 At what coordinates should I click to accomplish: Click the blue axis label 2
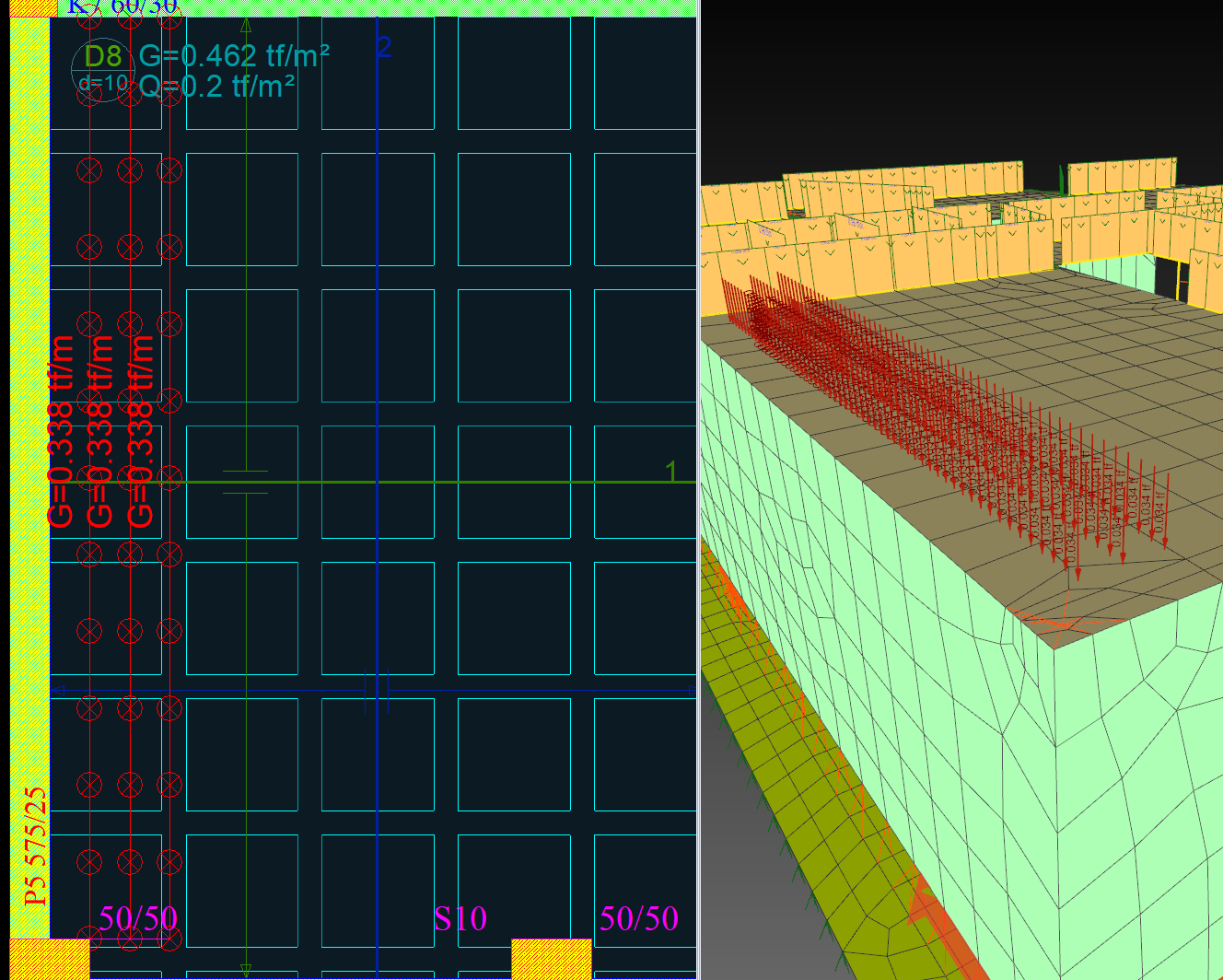coord(385,46)
